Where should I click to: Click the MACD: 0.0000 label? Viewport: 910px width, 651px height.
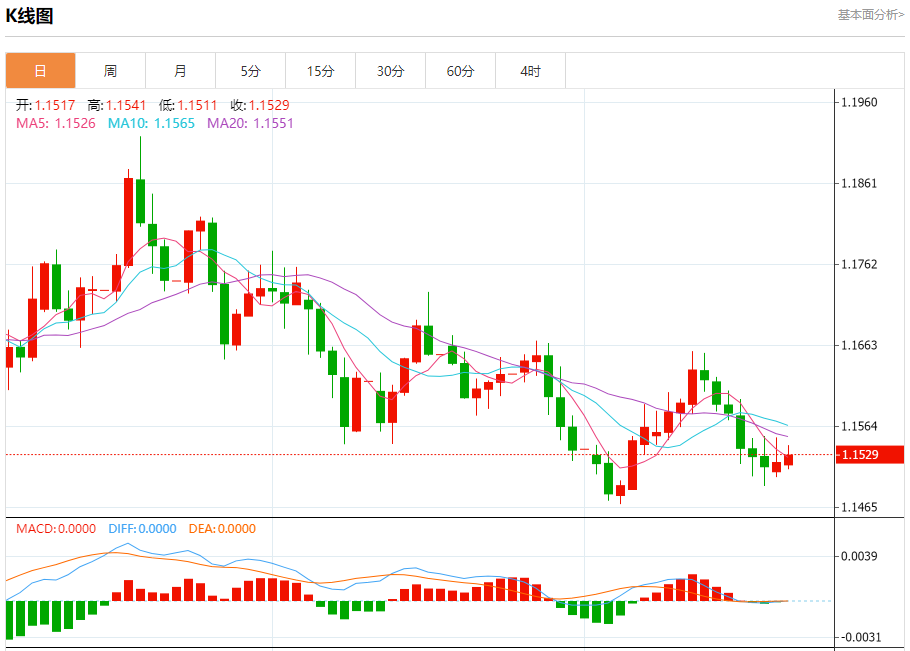(56, 529)
